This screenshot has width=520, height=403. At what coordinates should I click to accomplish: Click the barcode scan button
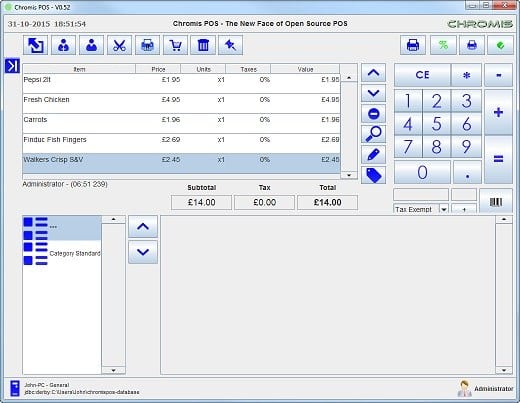click(496, 201)
